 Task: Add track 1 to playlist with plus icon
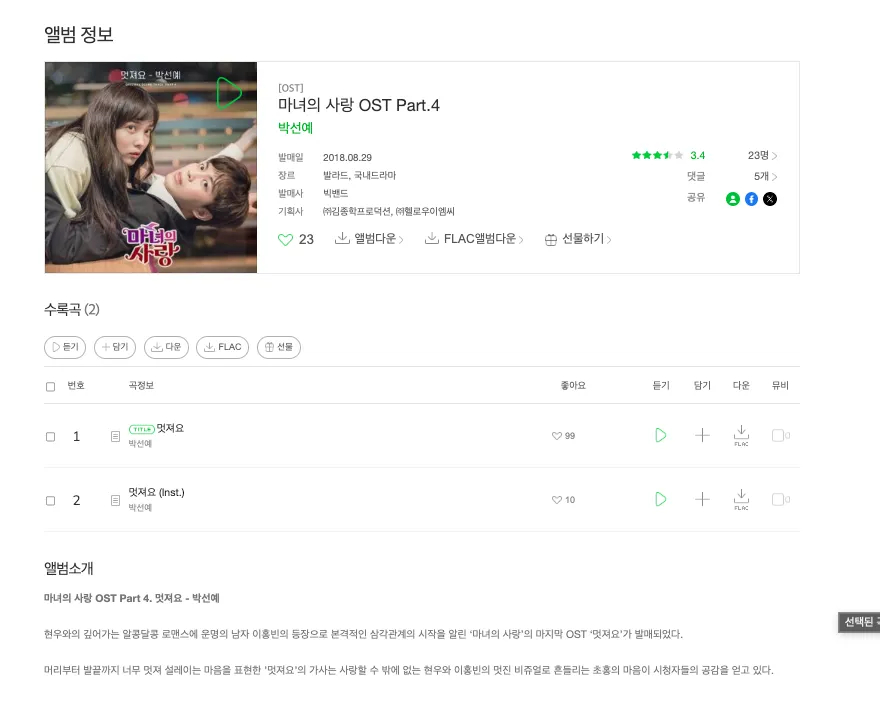point(702,435)
